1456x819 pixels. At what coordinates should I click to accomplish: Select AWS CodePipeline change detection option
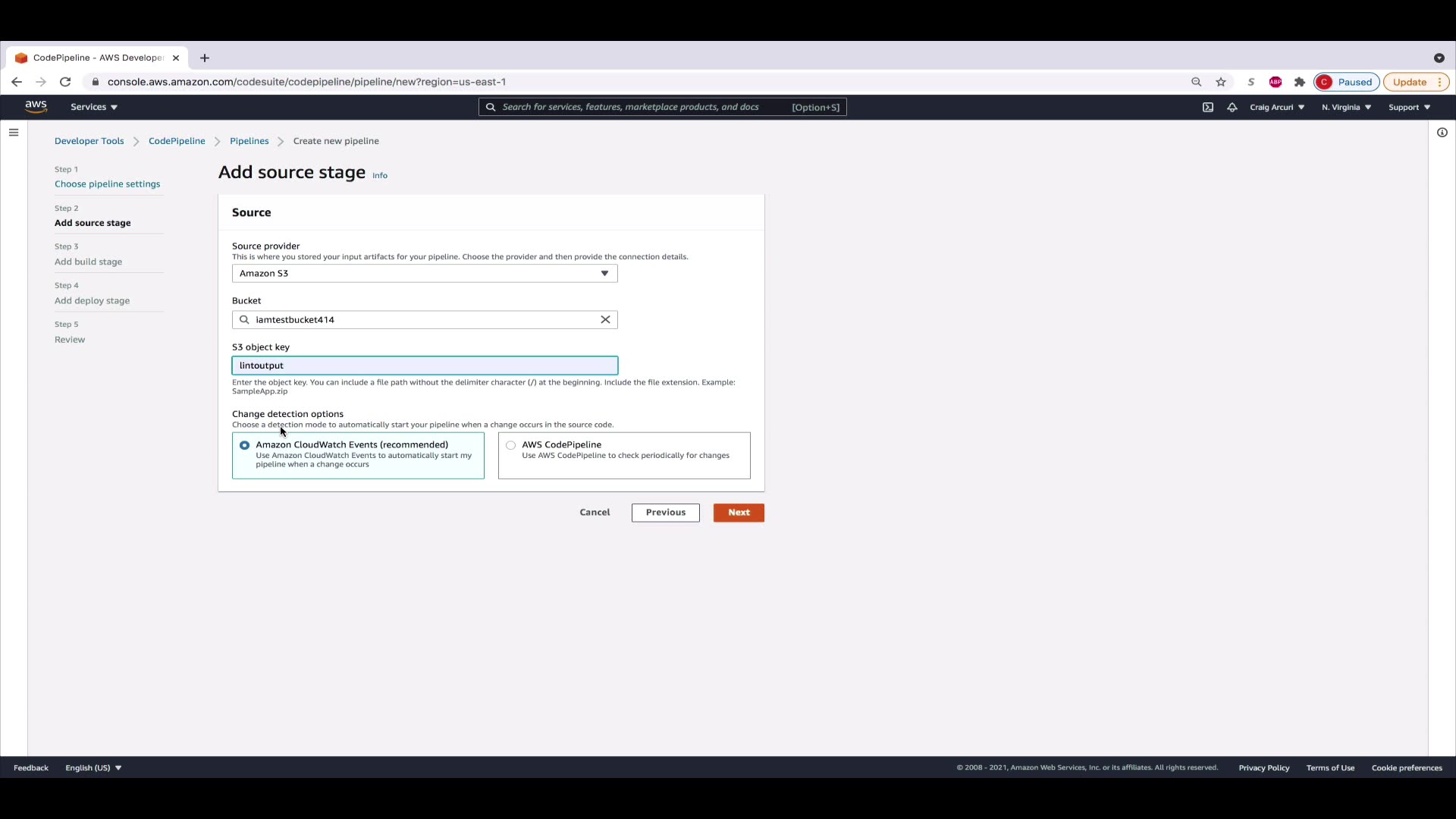(511, 445)
